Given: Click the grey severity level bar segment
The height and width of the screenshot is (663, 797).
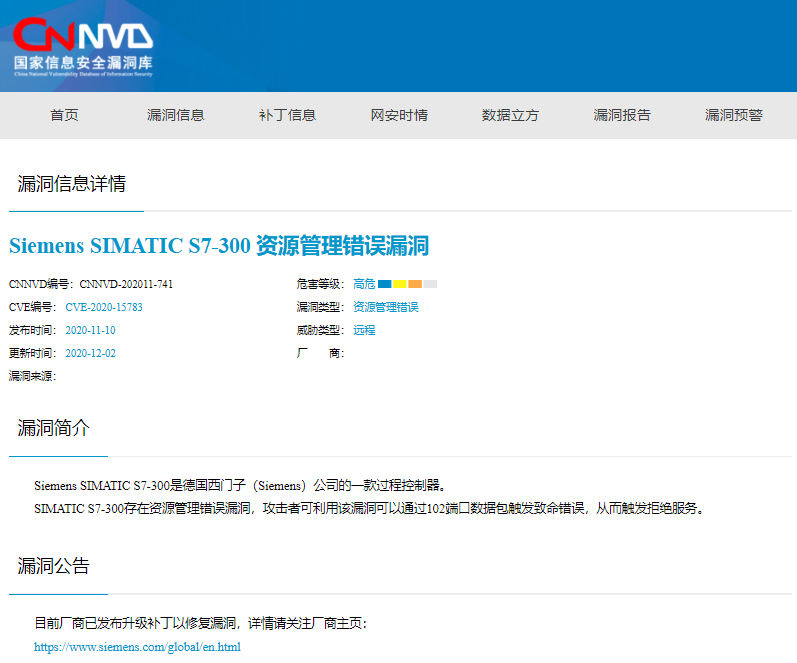Looking at the screenshot, I should (431, 284).
